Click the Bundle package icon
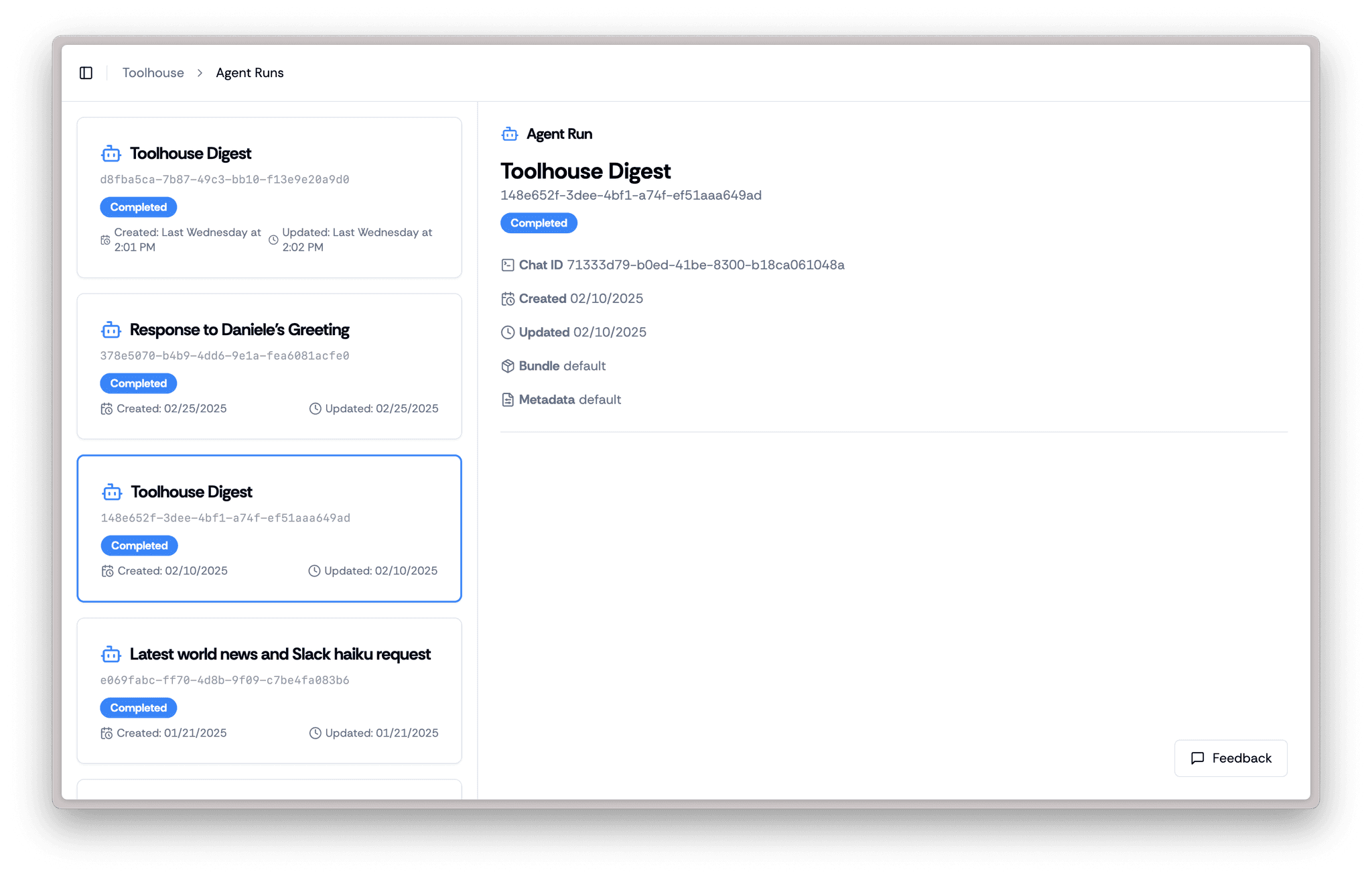This screenshot has height=878, width=1372. pyautogui.click(x=508, y=366)
